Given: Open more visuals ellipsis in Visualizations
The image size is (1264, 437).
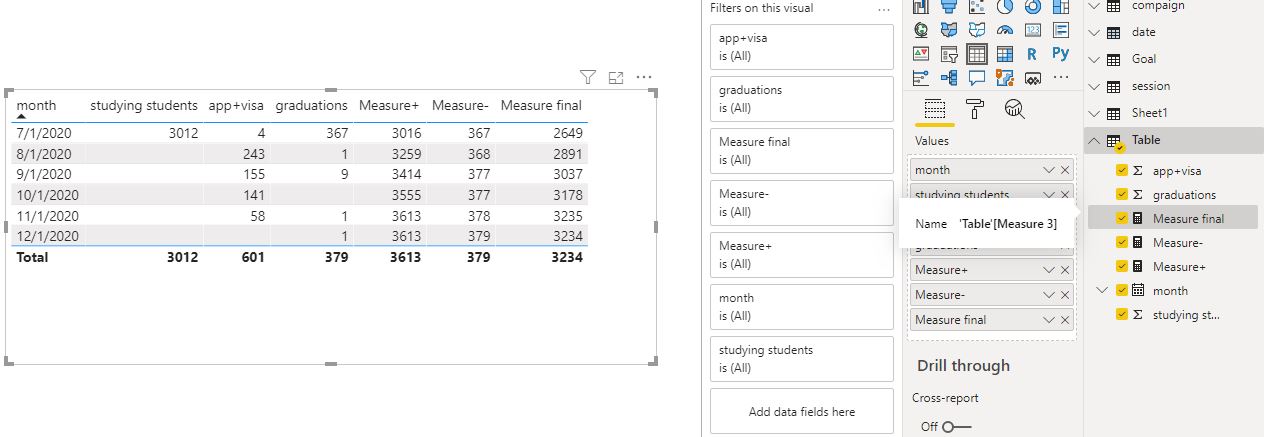Looking at the screenshot, I should [x=1061, y=78].
